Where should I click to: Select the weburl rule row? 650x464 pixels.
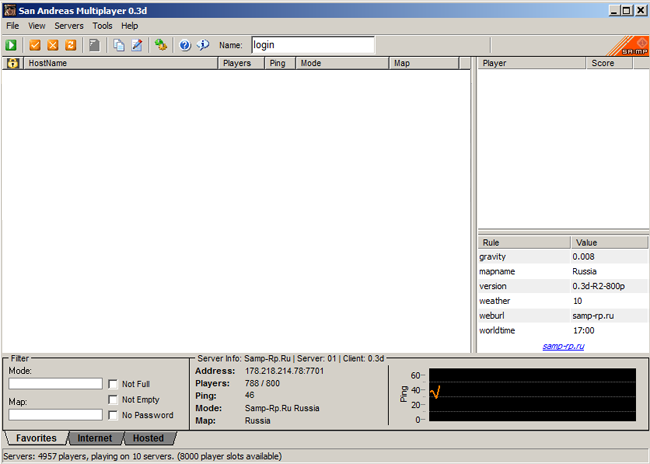(x=563, y=316)
